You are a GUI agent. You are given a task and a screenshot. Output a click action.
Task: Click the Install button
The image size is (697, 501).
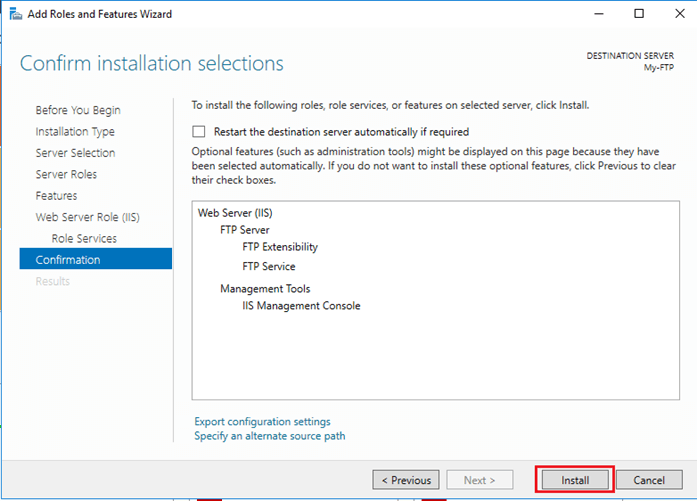coord(575,480)
